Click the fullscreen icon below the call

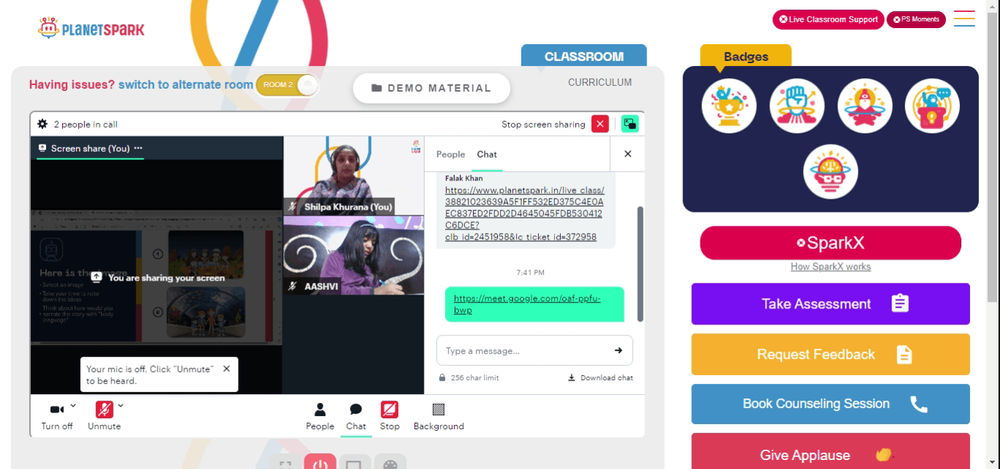pos(286,464)
